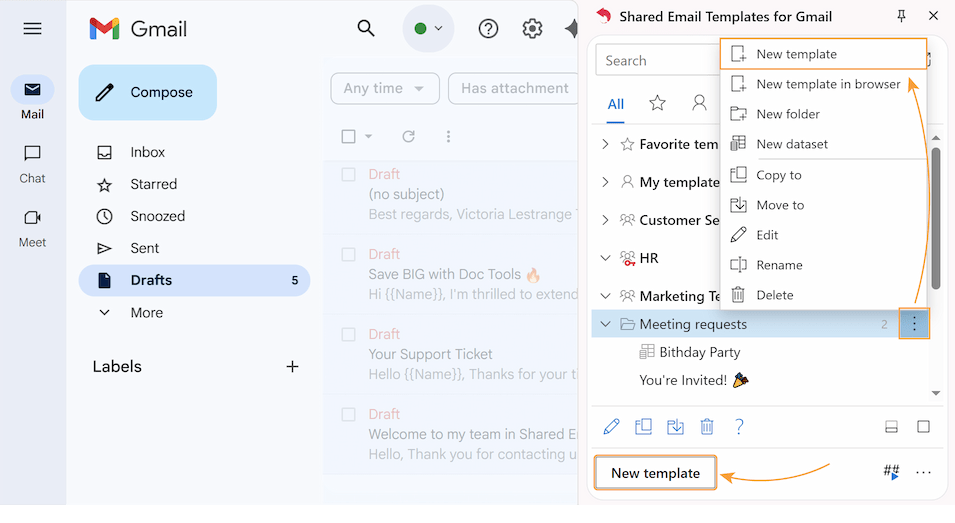Viewport: 955px width, 523px height.
Task: Choose Delete in context menu
Action: (x=823, y=295)
